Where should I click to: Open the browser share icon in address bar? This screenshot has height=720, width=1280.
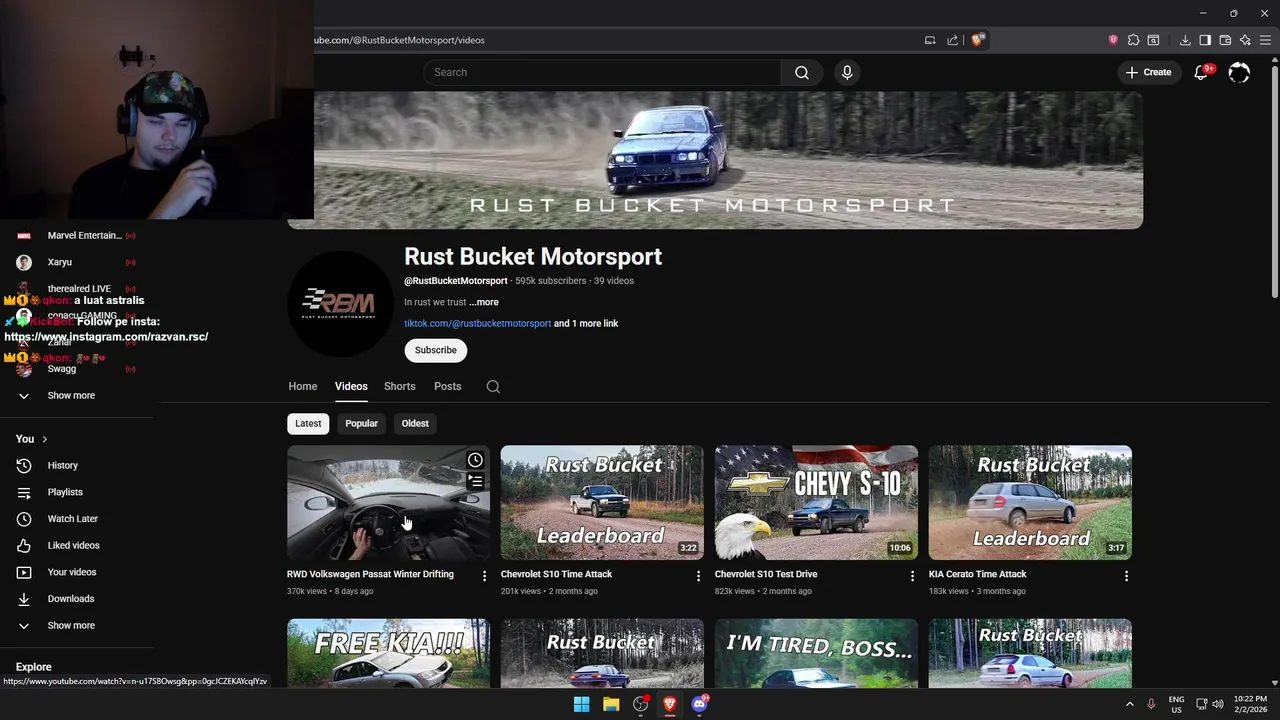pyautogui.click(x=953, y=40)
